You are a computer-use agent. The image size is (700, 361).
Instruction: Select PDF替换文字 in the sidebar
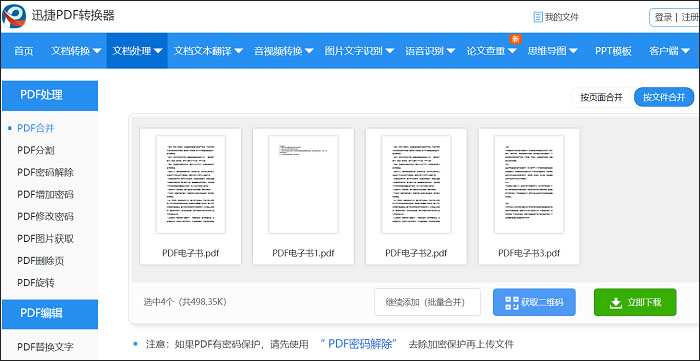(46, 347)
